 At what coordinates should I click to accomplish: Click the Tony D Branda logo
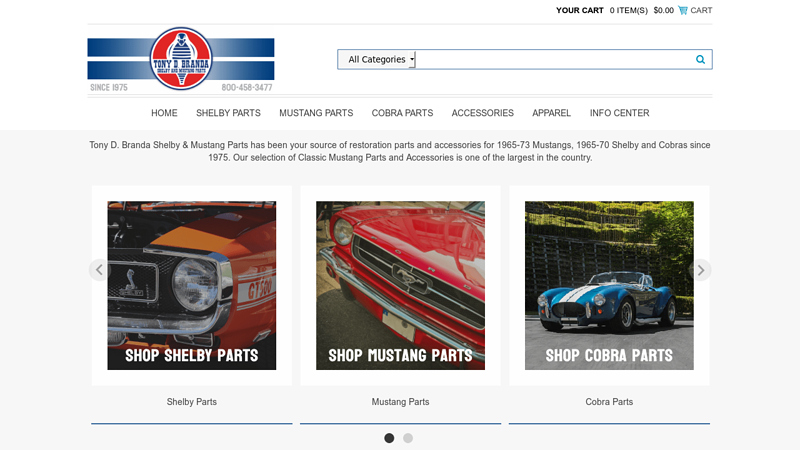click(181, 60)
